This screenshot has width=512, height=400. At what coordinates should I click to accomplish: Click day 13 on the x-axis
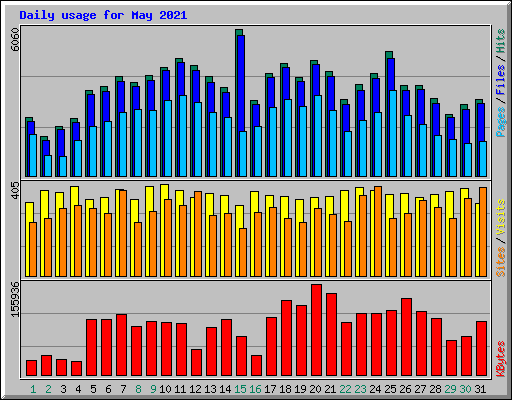pos(210,389)
